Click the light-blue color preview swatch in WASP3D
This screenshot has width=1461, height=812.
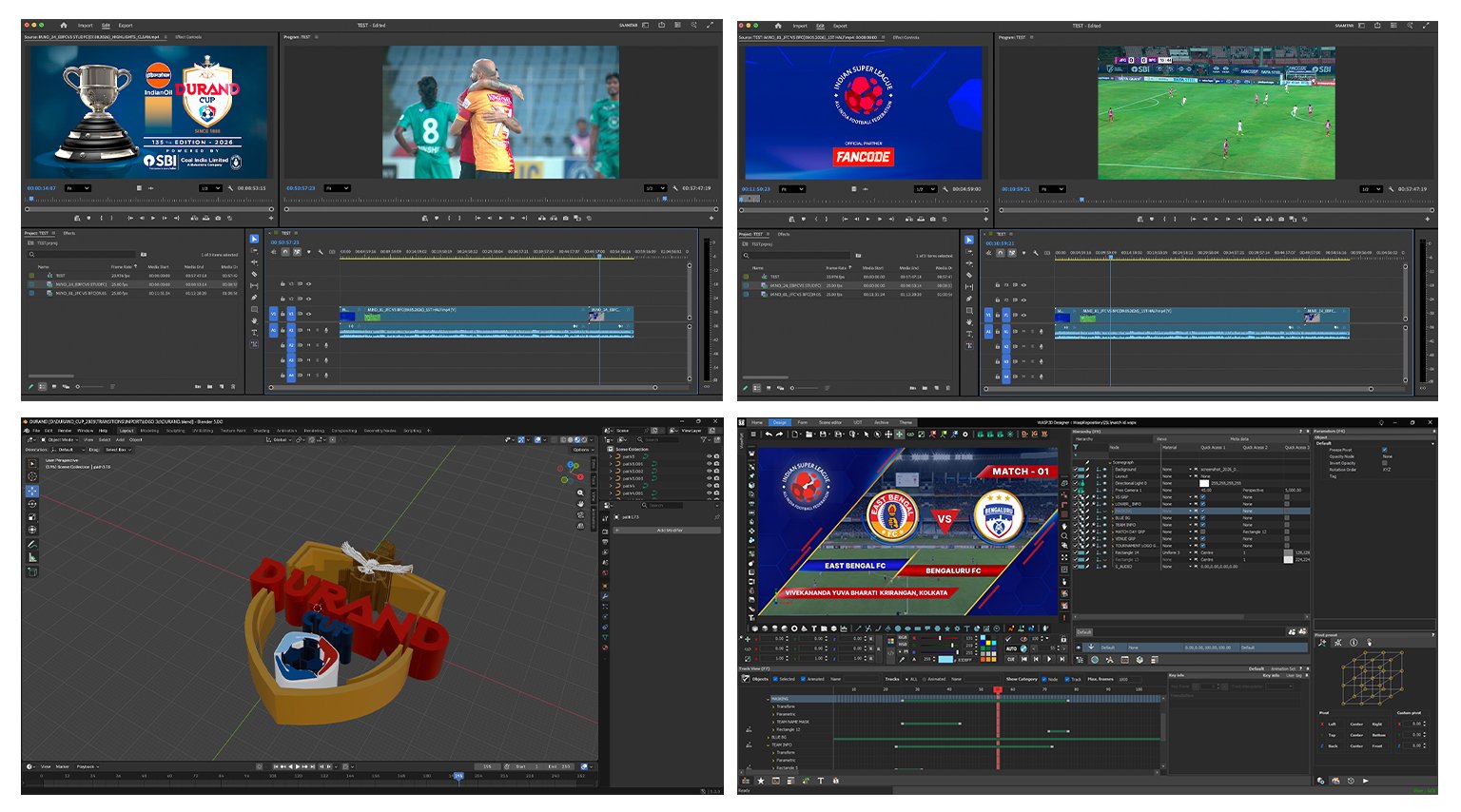click(945, 659)
